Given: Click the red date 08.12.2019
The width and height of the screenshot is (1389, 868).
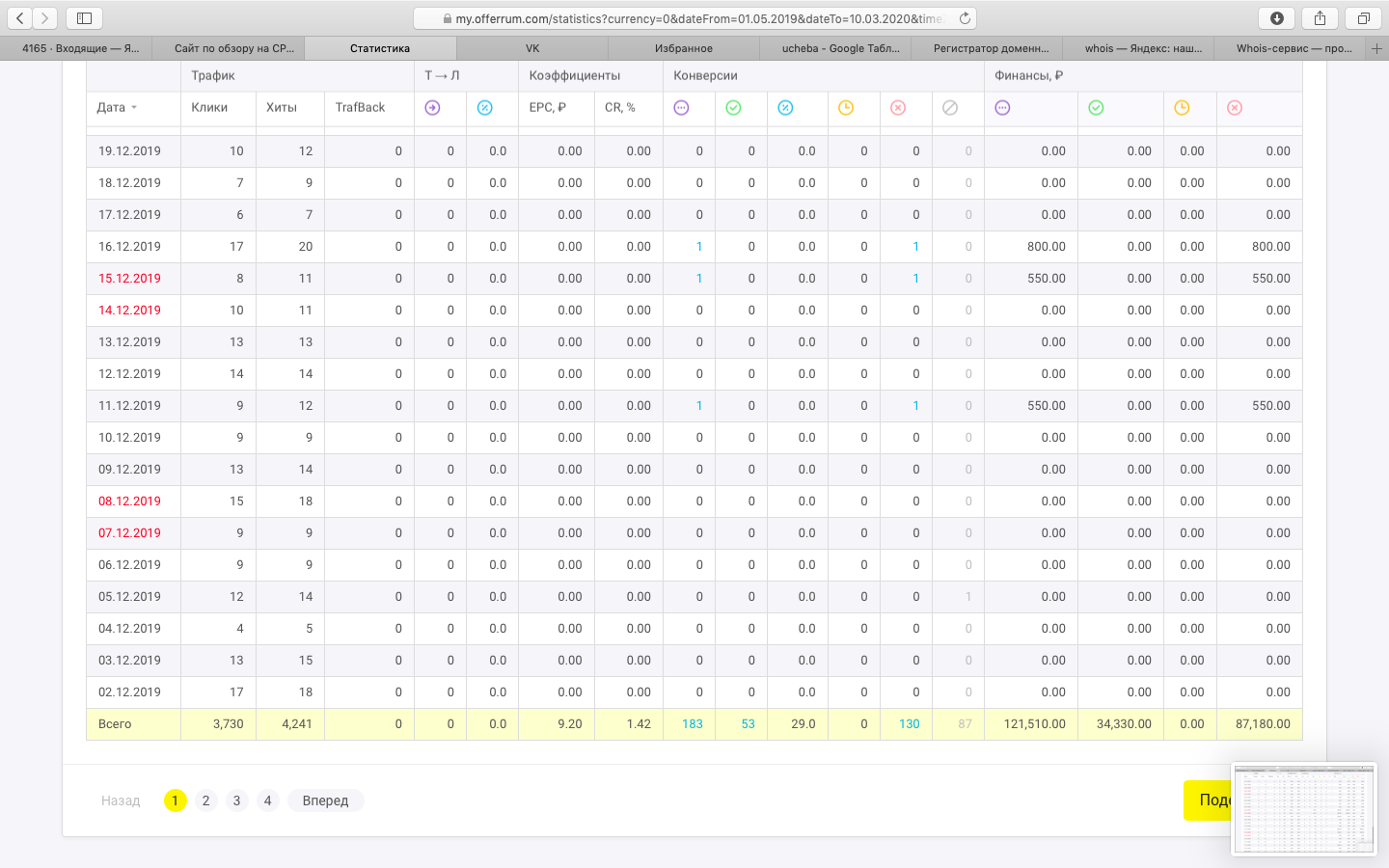Looking at the screenshot, I should [129, 502].
